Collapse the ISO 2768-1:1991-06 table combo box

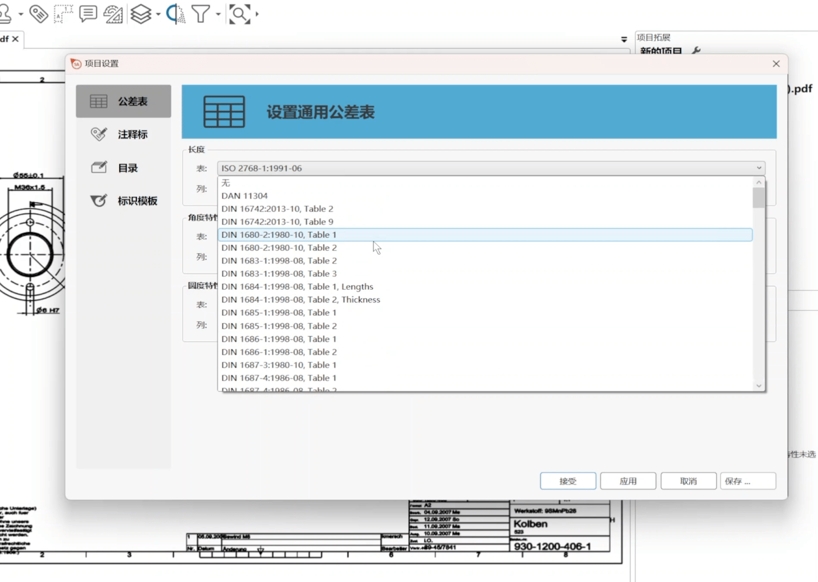[x=758, y=168]
